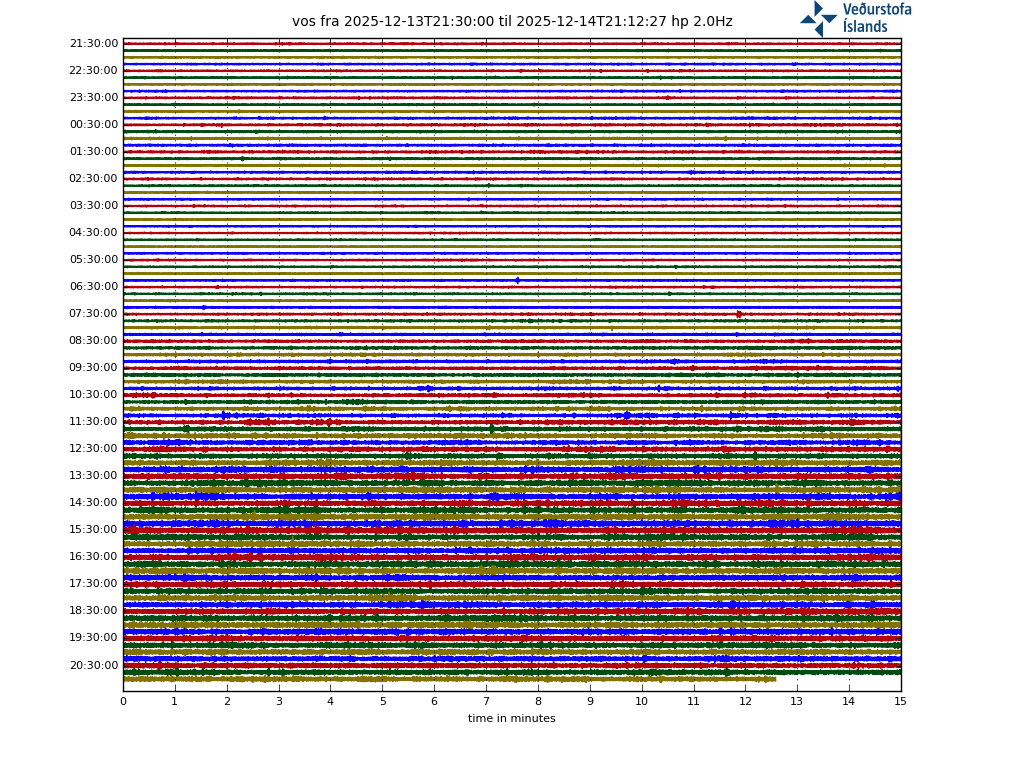Screen dimensions: 1024x768
Task: Click the 14:30:00 time label
Action: pos(94,503)
